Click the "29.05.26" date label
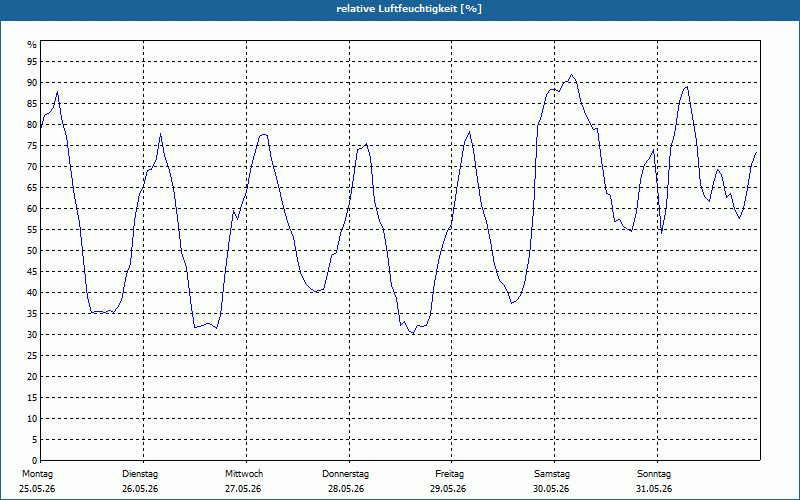The height and width of the screenshot is (500, 800). pyautogui.click(x=448, y=489)
